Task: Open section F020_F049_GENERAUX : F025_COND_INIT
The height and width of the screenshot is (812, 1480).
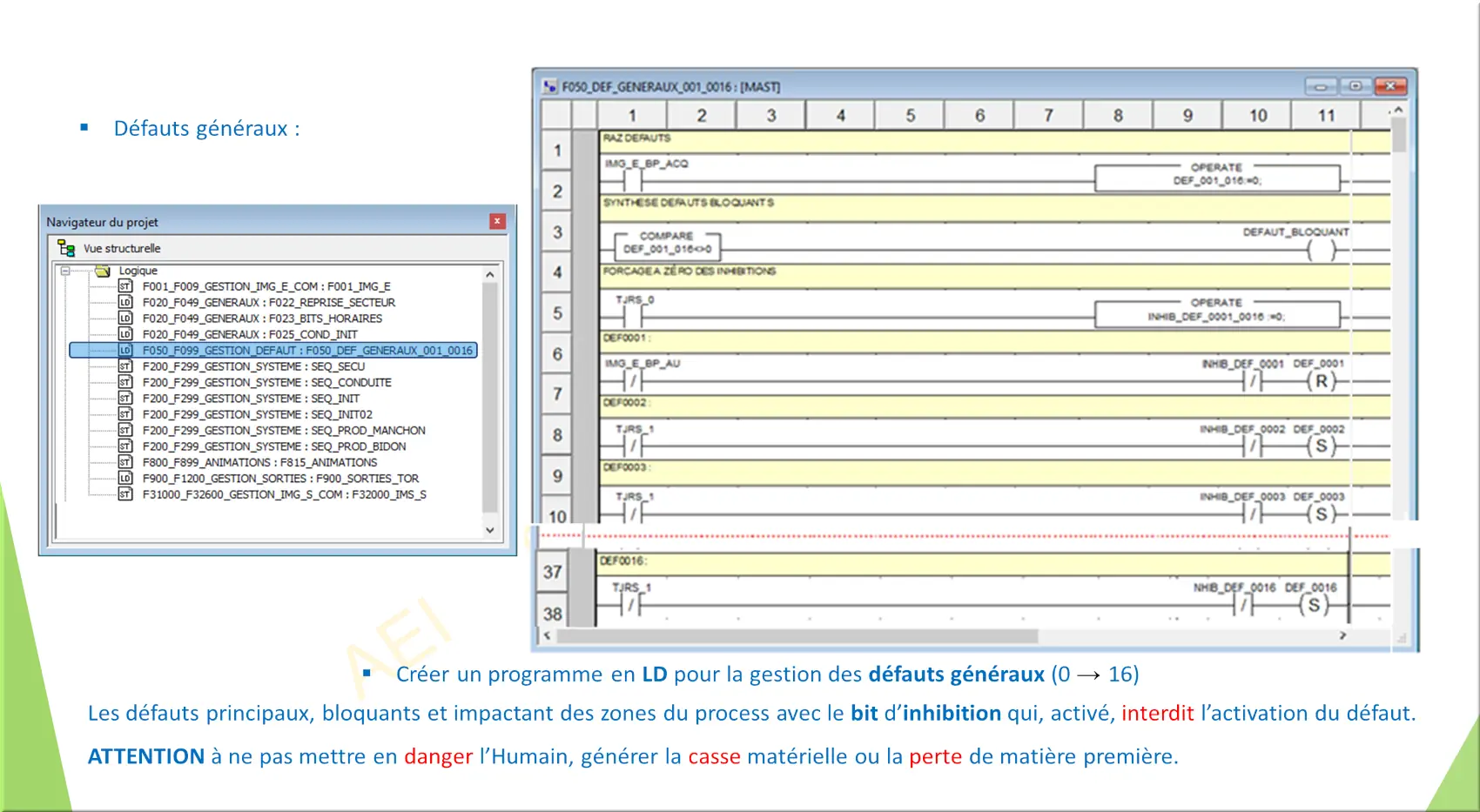Action: (x=250, y=334)
